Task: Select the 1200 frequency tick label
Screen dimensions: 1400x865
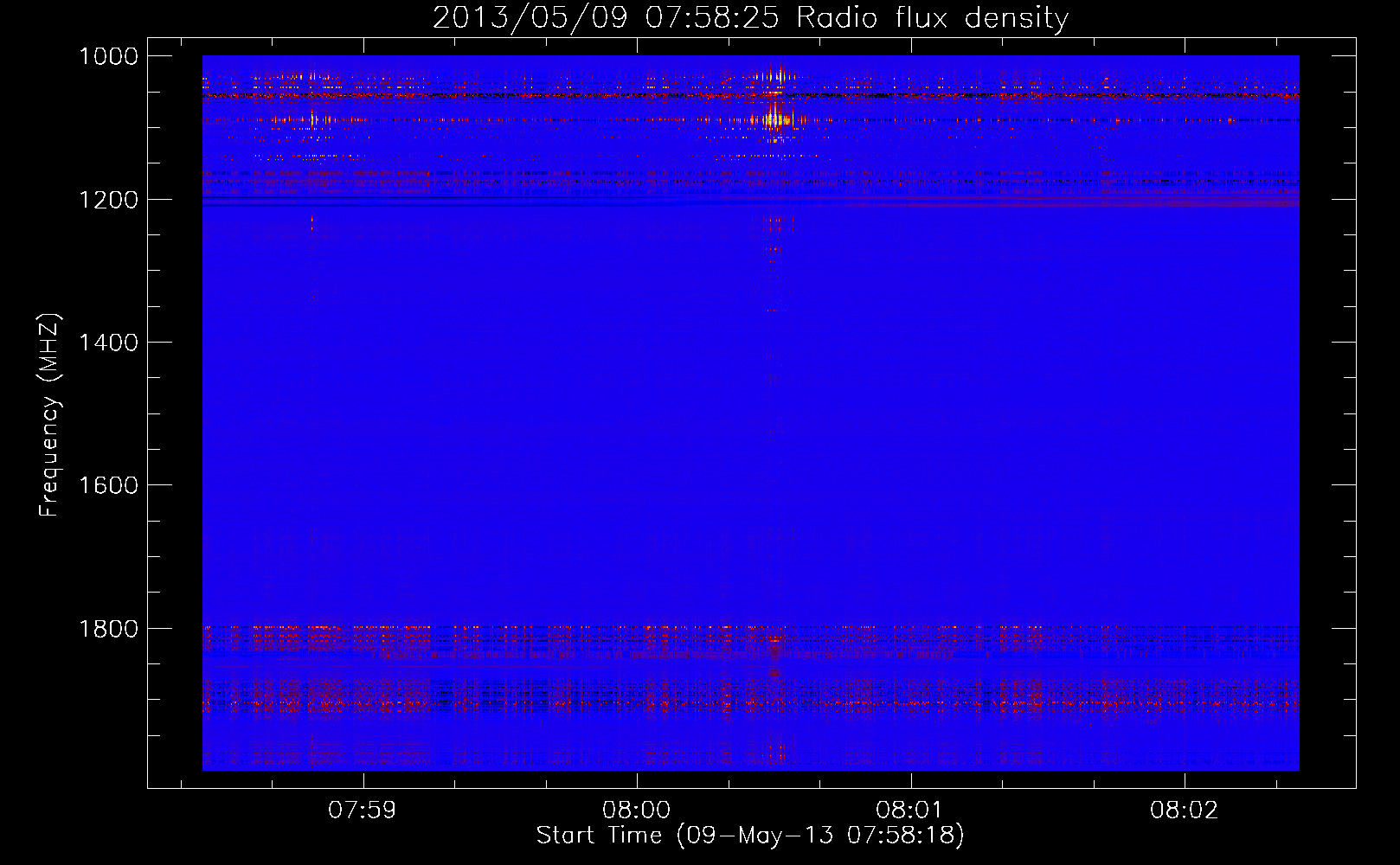Action: click(x=109, y=200)
